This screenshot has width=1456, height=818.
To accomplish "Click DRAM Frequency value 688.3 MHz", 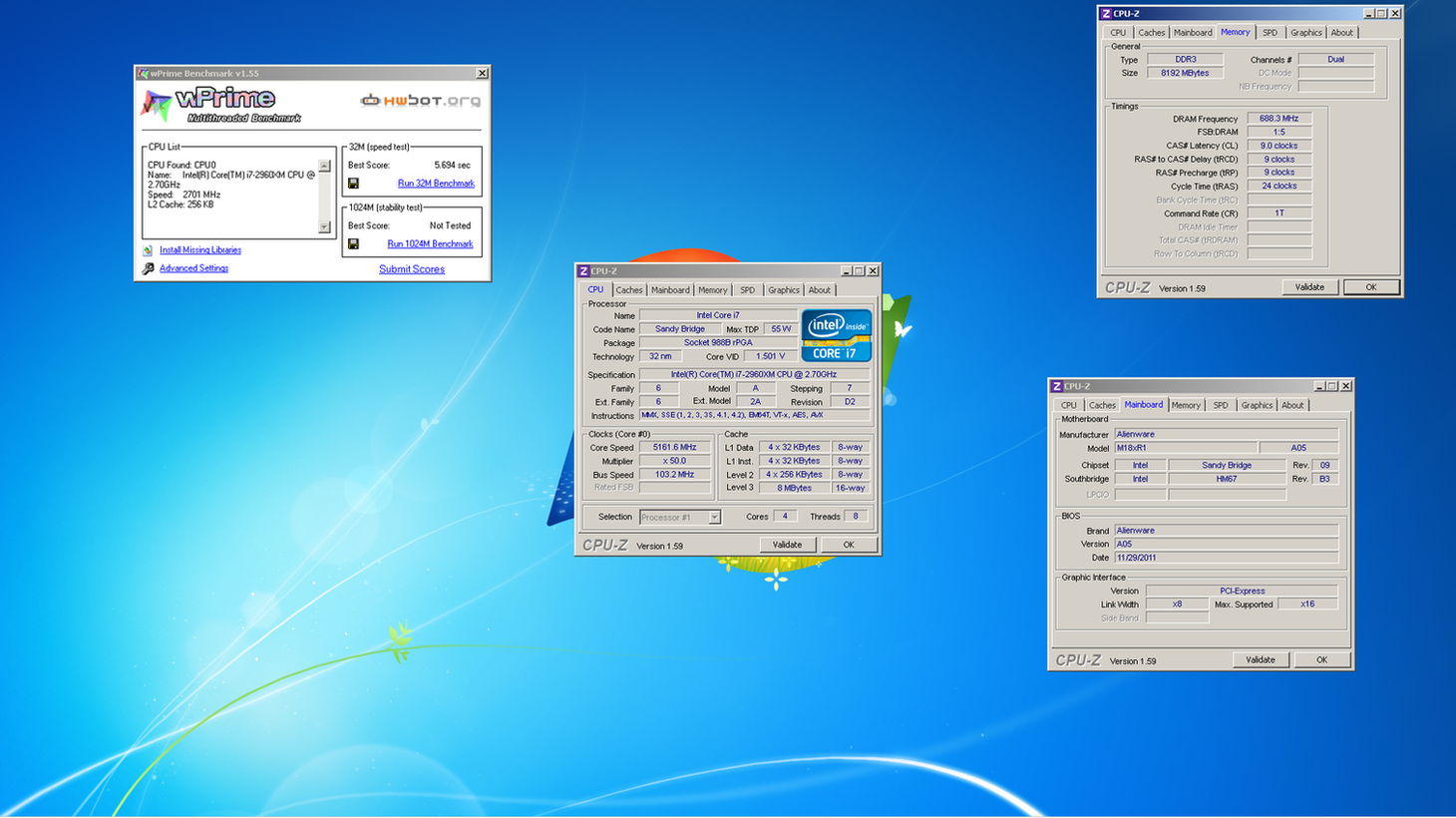I will pyautogui.click(x=1278, y=119).
